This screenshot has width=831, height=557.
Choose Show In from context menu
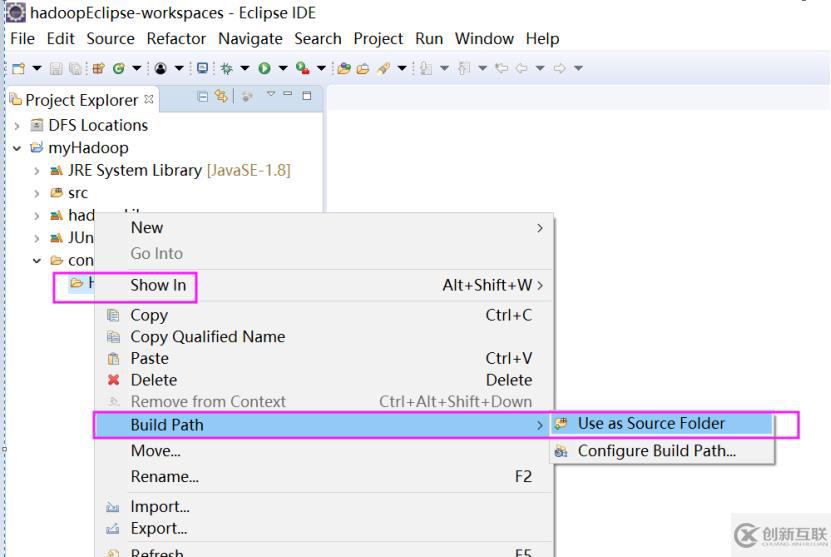(324, 285)
